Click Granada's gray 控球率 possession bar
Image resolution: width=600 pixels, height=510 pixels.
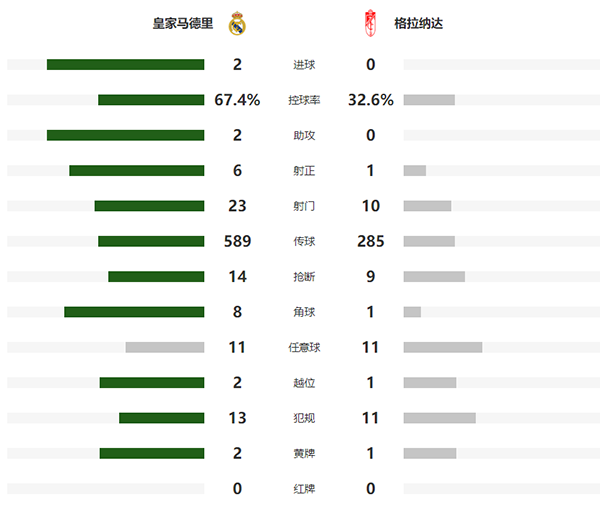tap(429, 100)
